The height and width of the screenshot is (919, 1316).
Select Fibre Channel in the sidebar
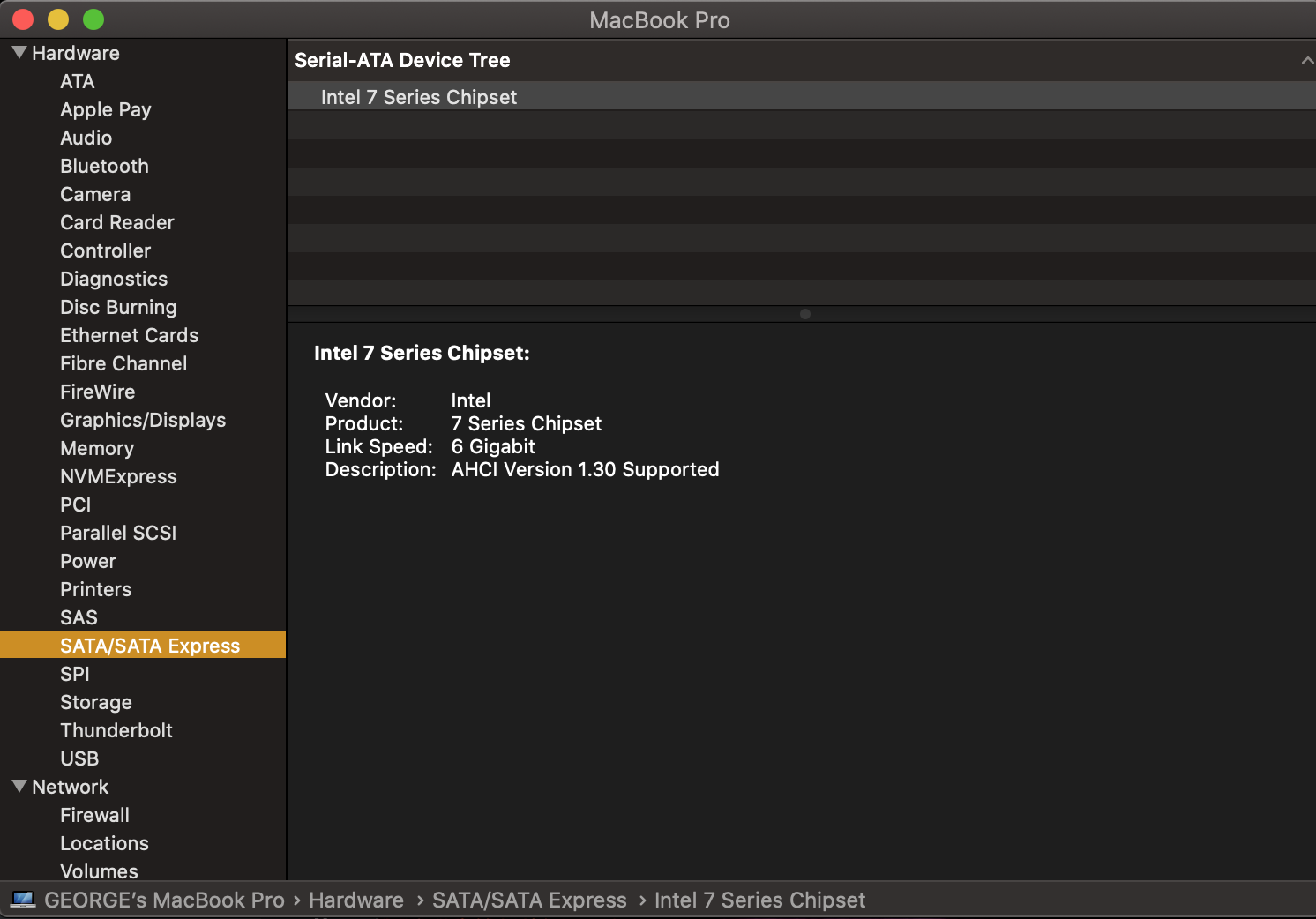[123, 363]
